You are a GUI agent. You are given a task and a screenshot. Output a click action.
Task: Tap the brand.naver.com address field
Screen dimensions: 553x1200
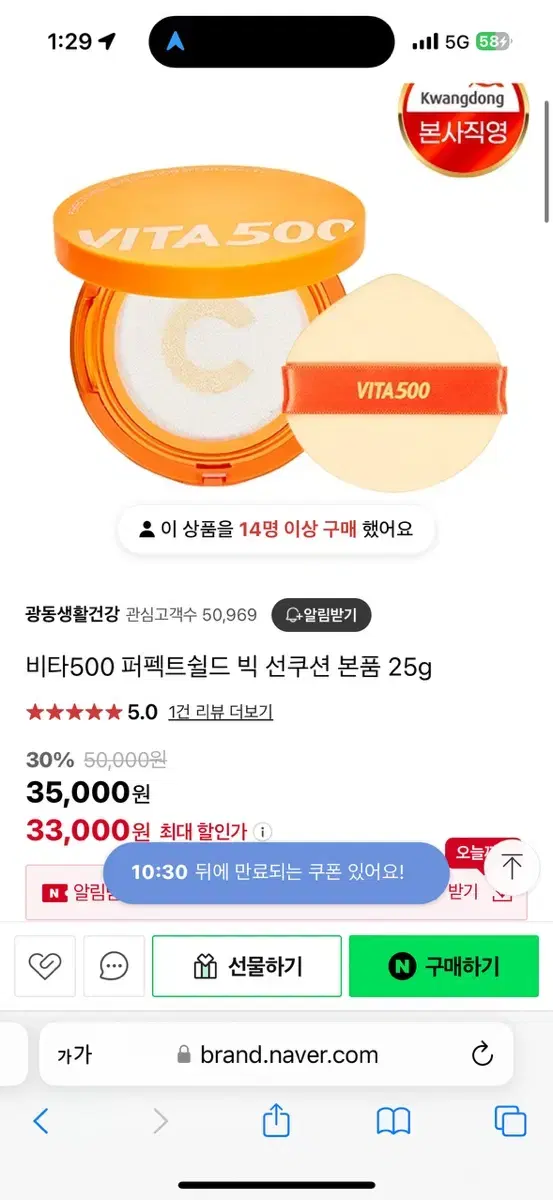click(276, 1054)
